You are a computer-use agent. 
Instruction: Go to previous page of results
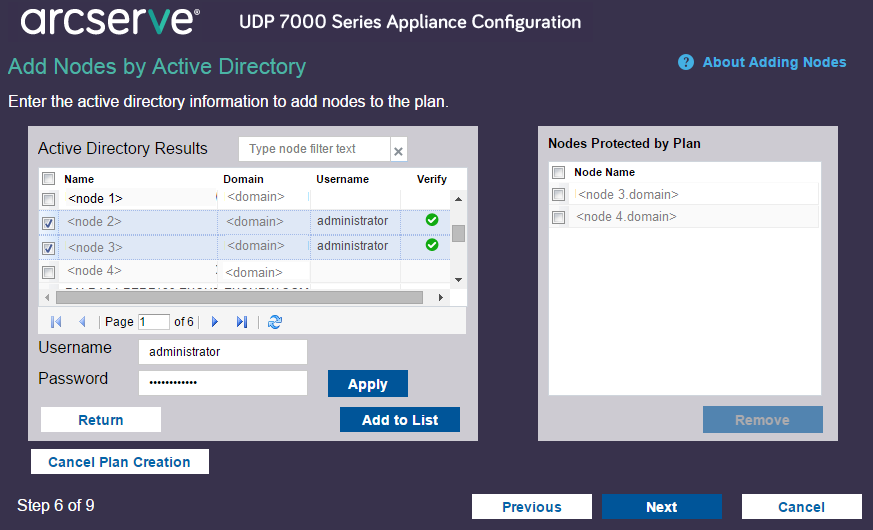(82, 322)
